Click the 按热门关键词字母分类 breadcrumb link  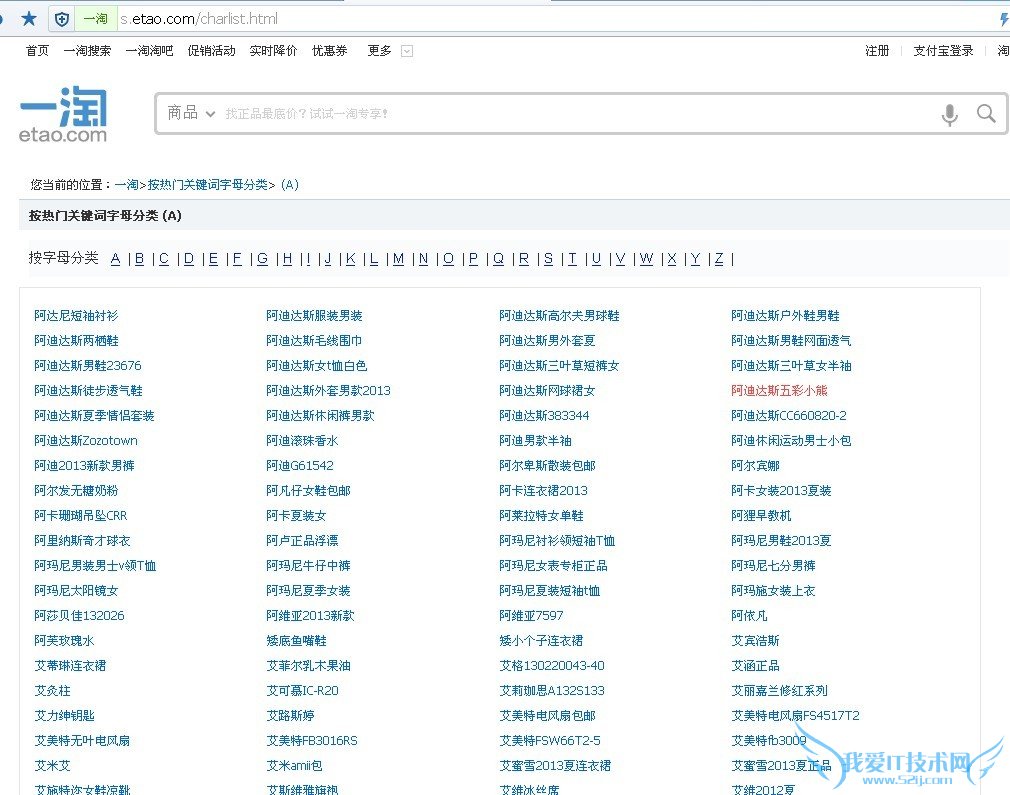coord(207,184)
